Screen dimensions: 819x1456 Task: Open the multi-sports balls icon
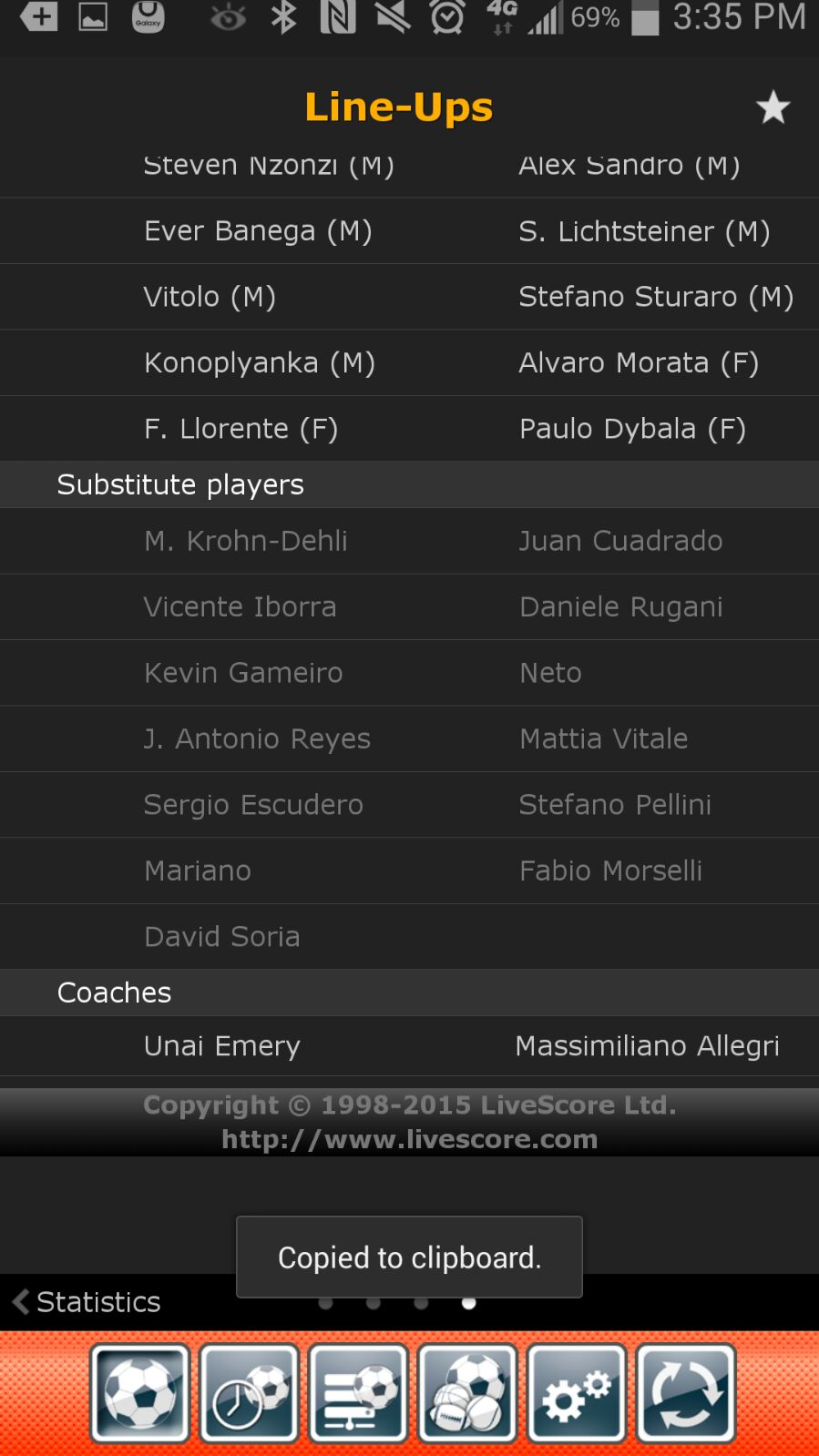pos(467,1393)
